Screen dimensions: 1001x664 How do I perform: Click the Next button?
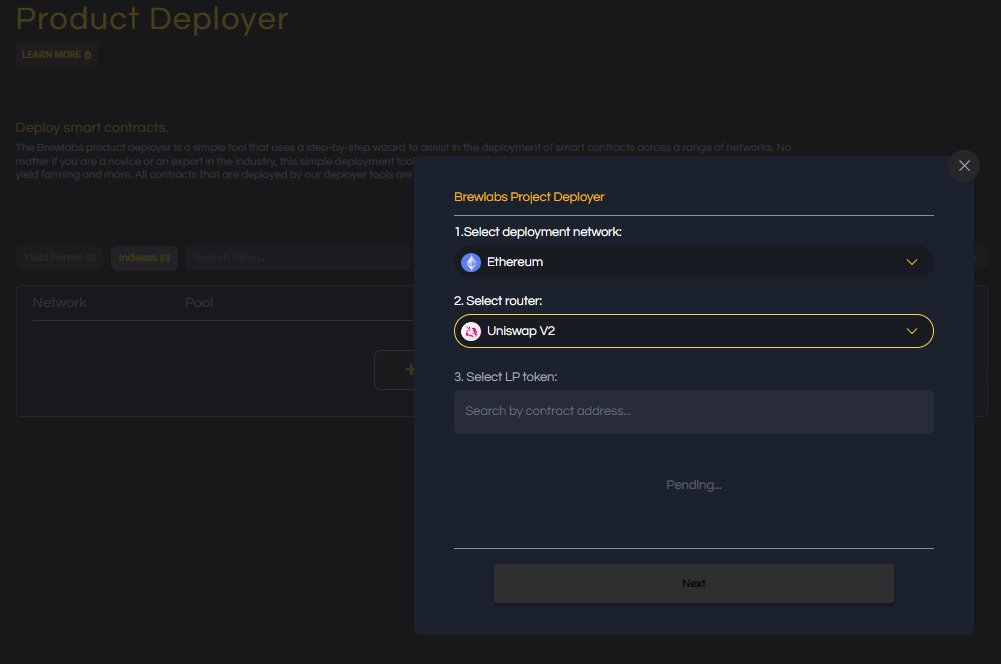693,584
